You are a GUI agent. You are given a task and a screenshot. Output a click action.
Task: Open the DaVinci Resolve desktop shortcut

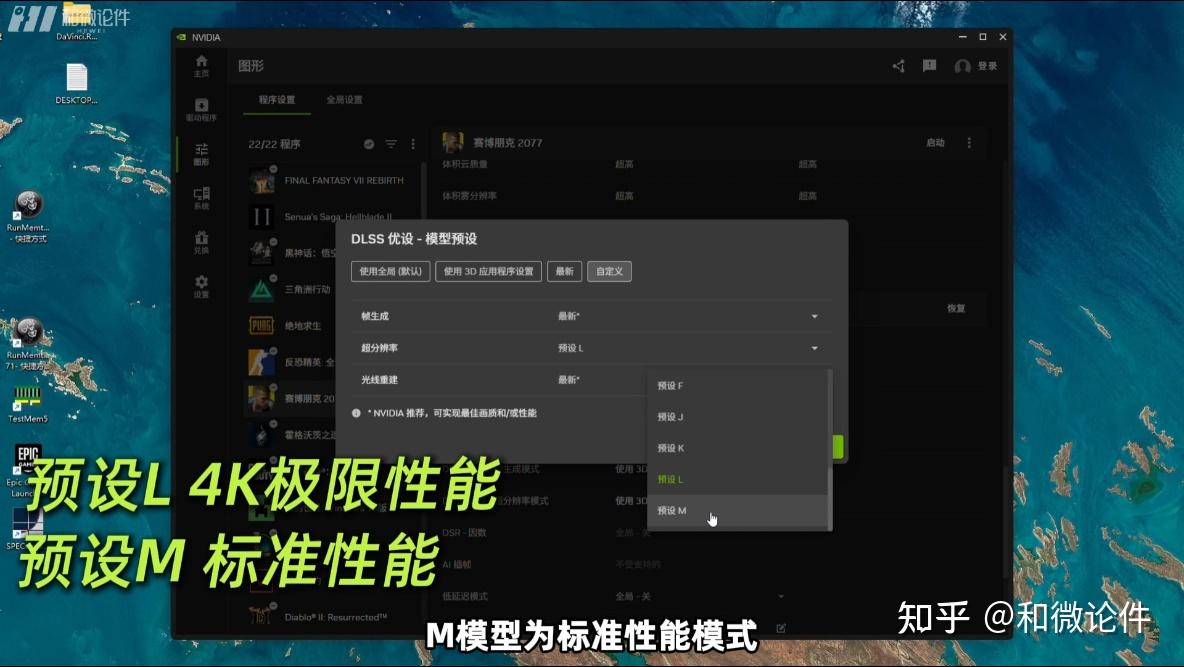pyautogui.click(x=76, y=23)
